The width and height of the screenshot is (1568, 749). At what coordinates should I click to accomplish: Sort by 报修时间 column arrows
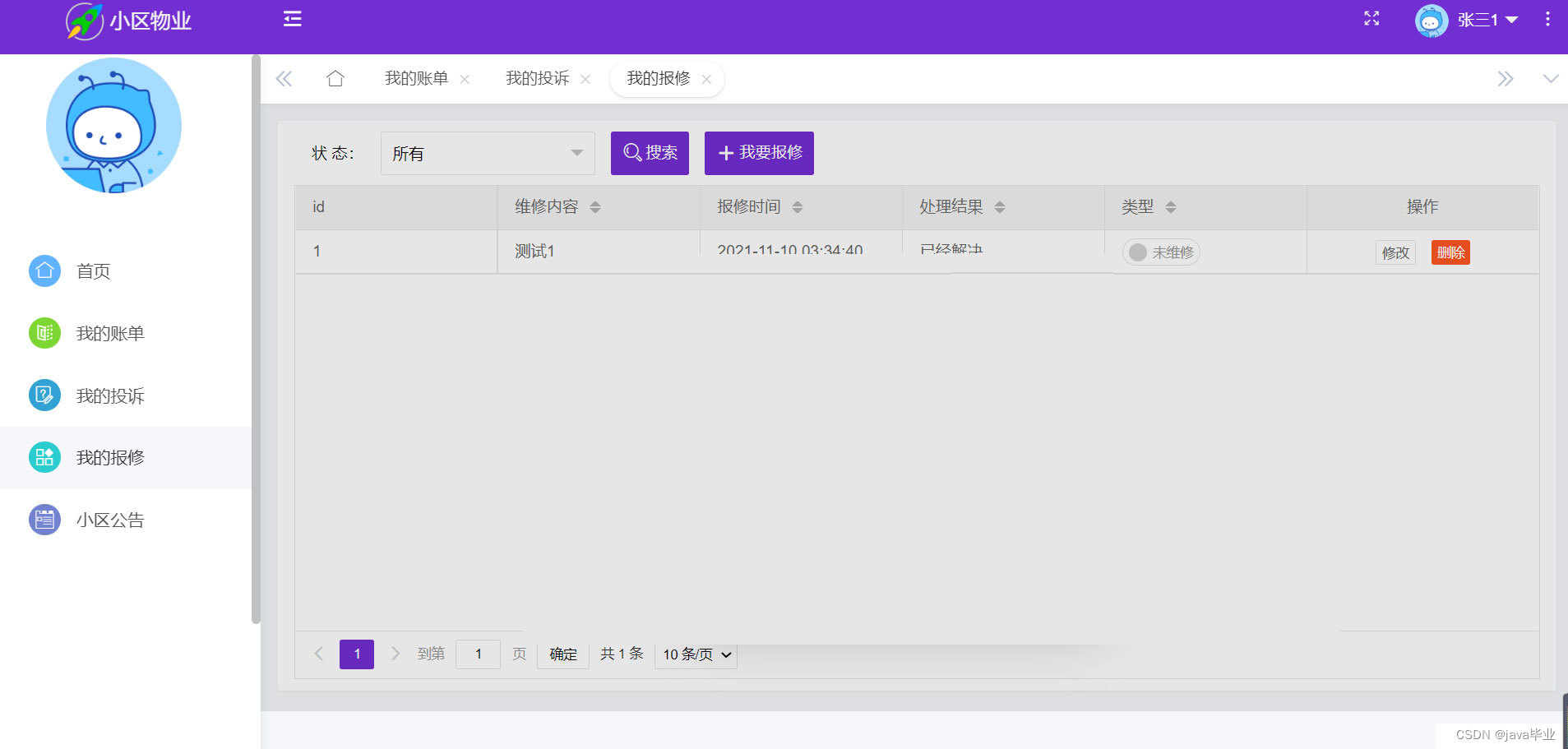(798, 207)
